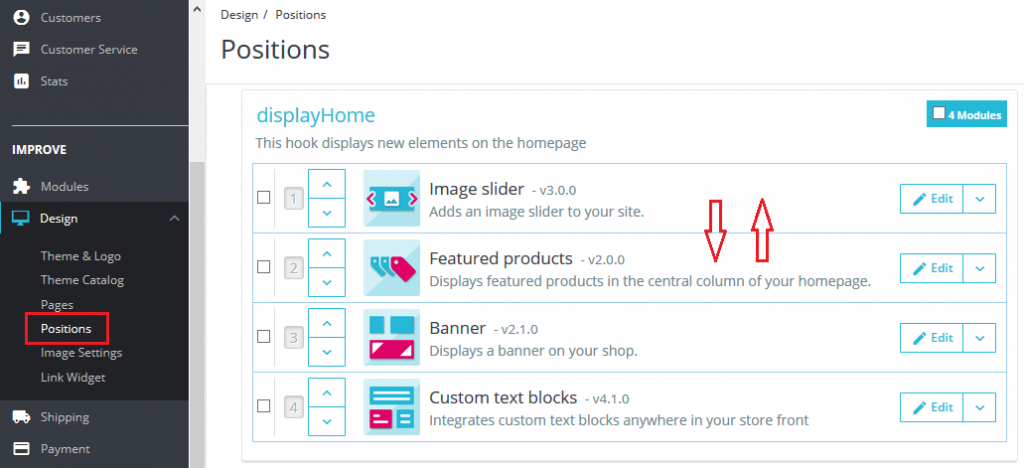Image resolution: width=1024 pixels, height=468 pixels.
Task: Go to Image Settings in Design menu
Action: [x=81, y=353]
